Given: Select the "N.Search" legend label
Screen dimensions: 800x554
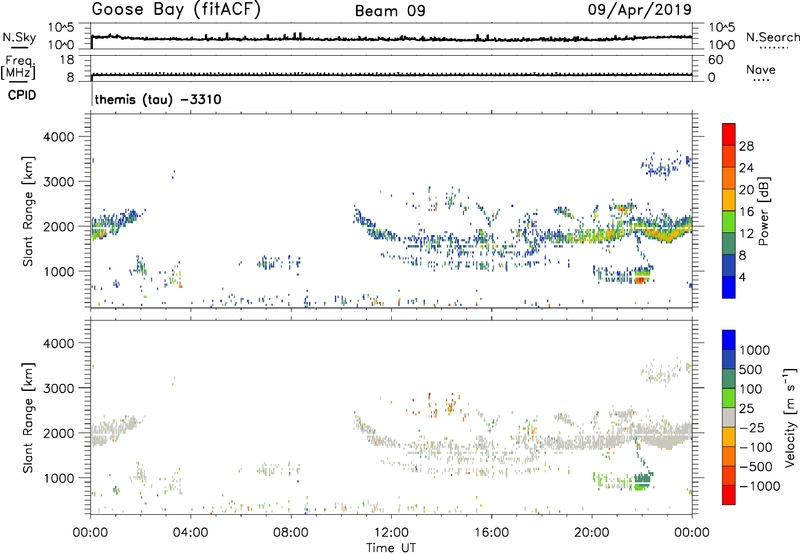Looking at the screenshot, I should (772, 37).
